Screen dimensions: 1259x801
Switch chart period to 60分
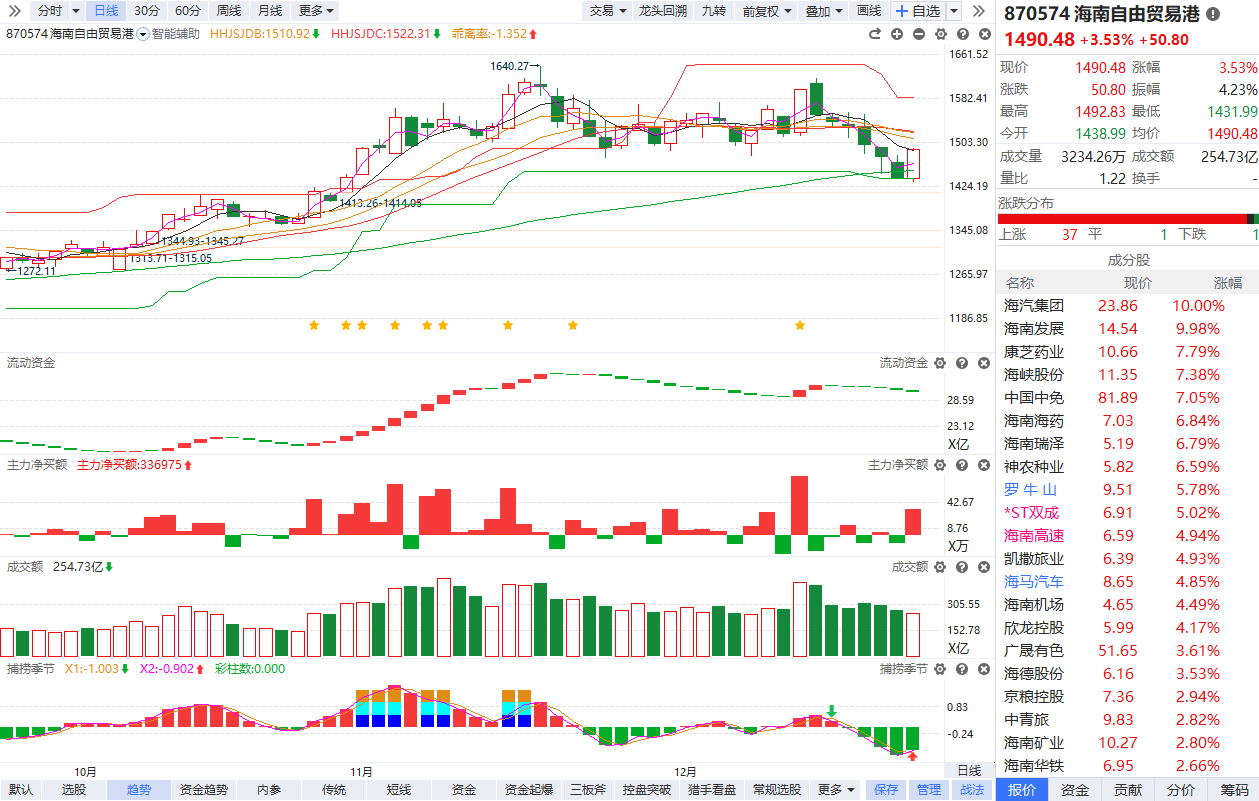pyautogui.click(x=188, y=11)
